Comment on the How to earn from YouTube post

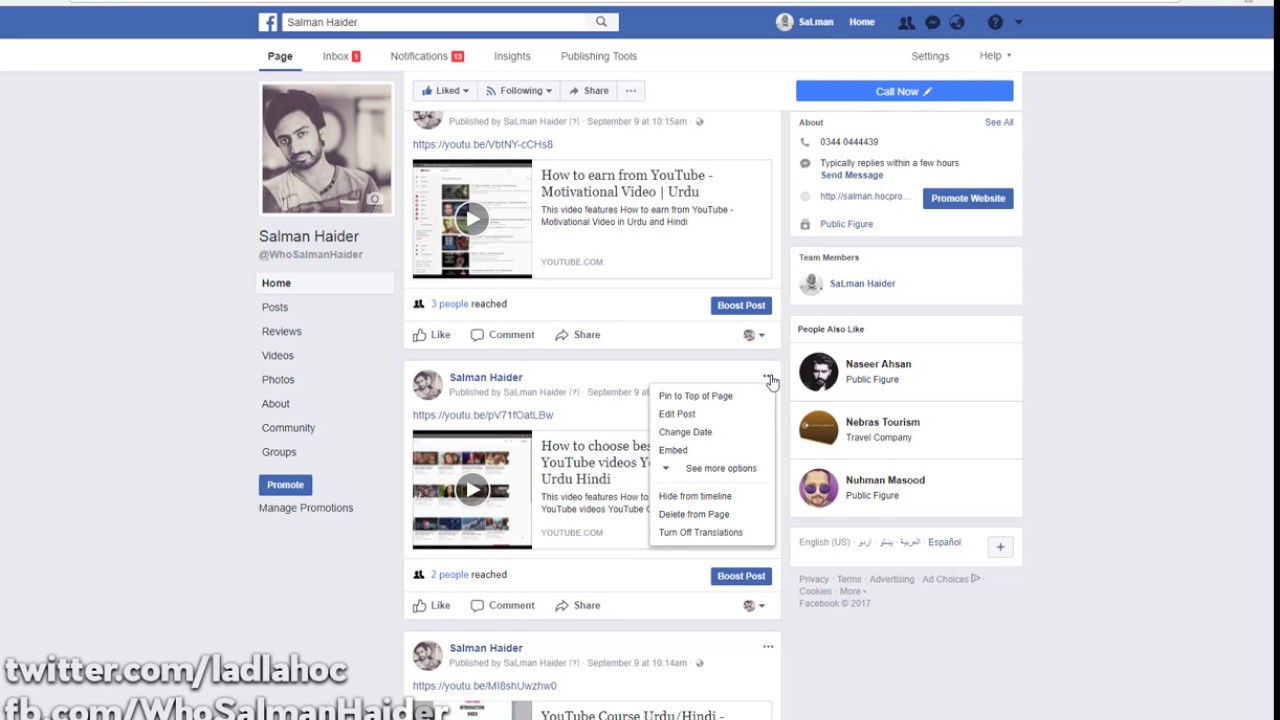503,335
